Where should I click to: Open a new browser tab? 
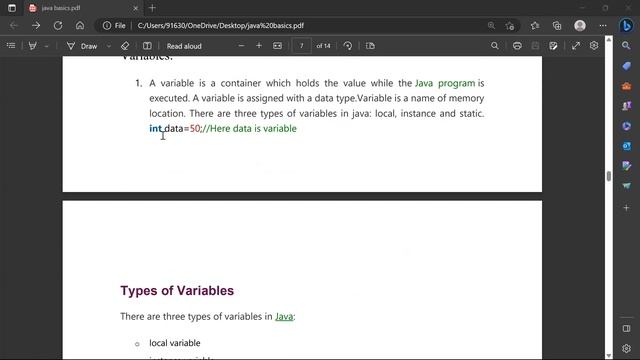[x=152, y=8]
